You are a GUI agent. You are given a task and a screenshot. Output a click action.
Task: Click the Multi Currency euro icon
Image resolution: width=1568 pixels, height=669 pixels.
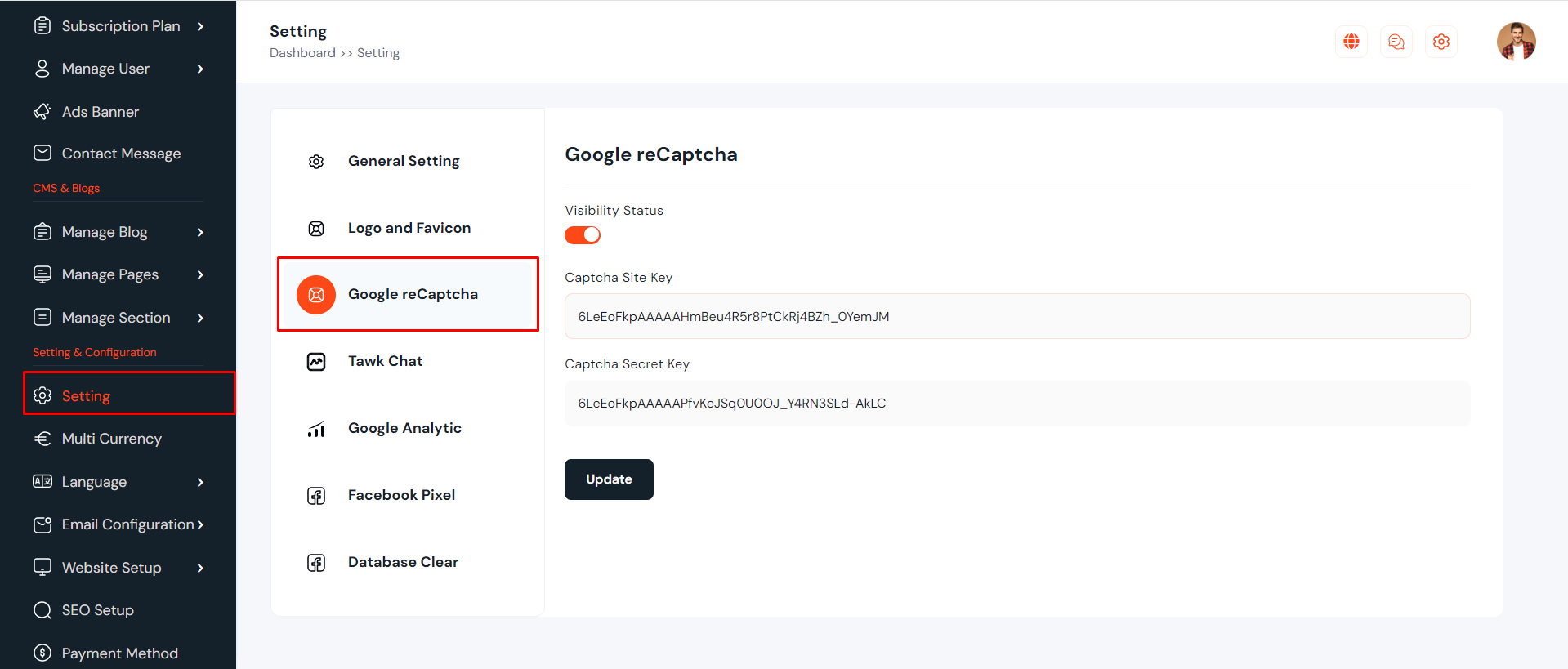42,439
